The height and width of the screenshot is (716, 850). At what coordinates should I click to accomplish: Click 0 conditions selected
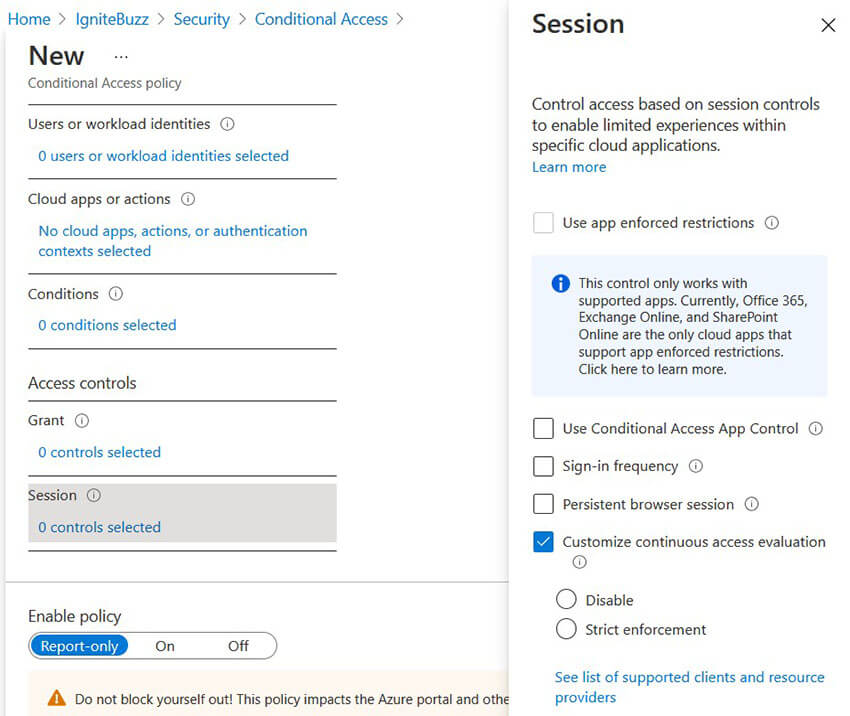pyautogui.click(x=105, y=325)
